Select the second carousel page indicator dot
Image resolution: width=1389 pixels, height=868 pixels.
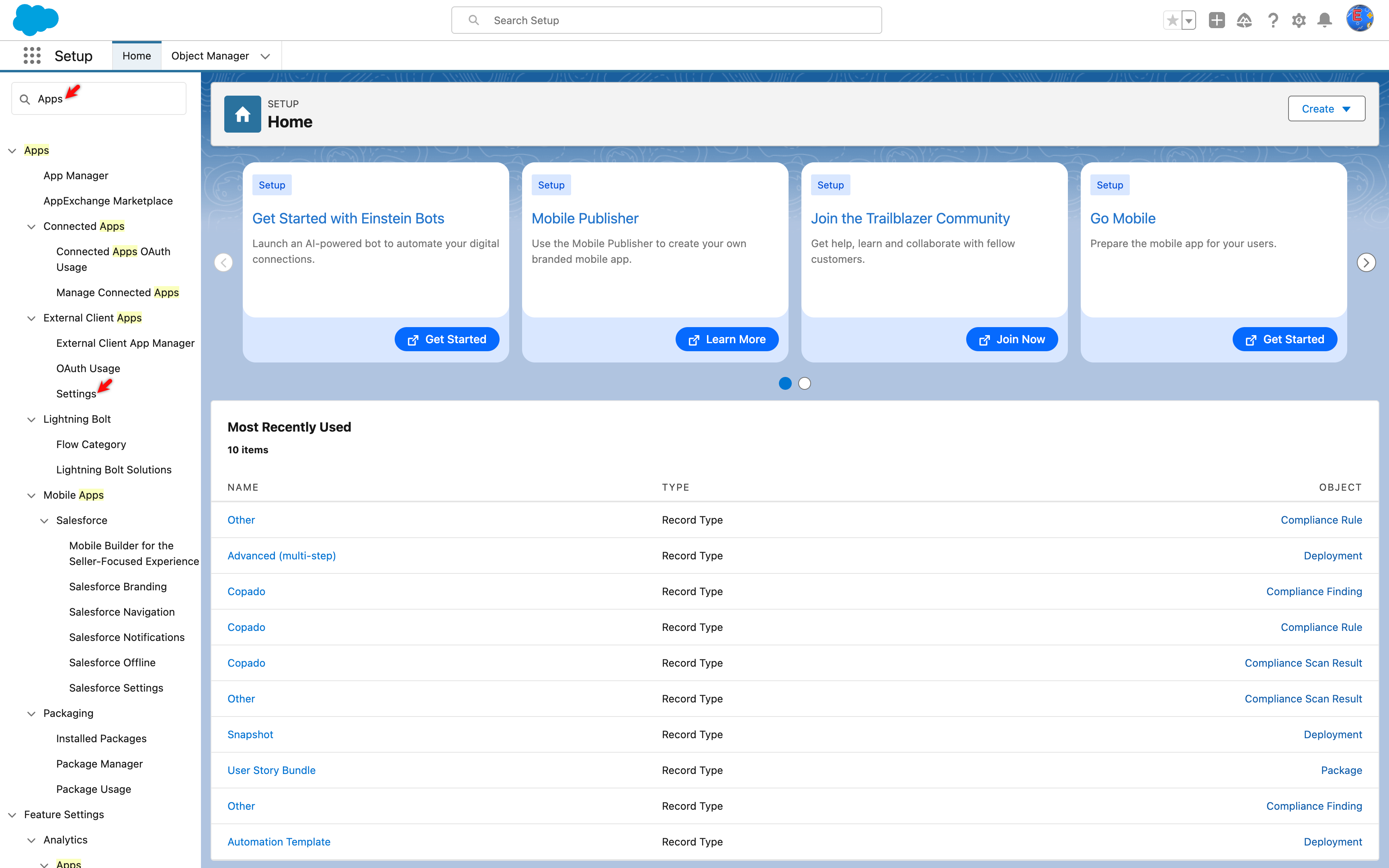coord(804,383)
